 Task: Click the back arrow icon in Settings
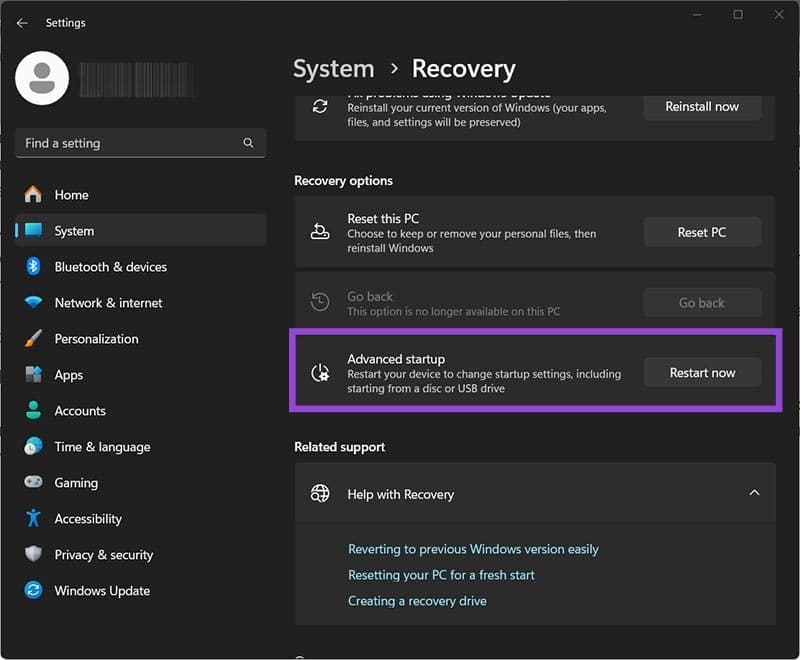[x=22, y=23]
